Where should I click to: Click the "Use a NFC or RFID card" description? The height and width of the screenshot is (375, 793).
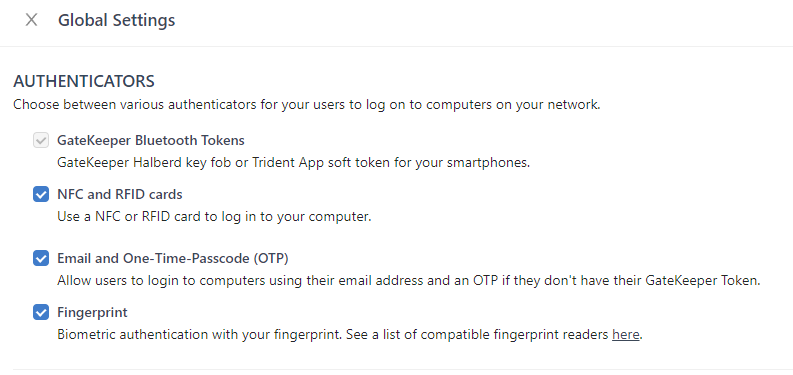click(x=214, y=217)
